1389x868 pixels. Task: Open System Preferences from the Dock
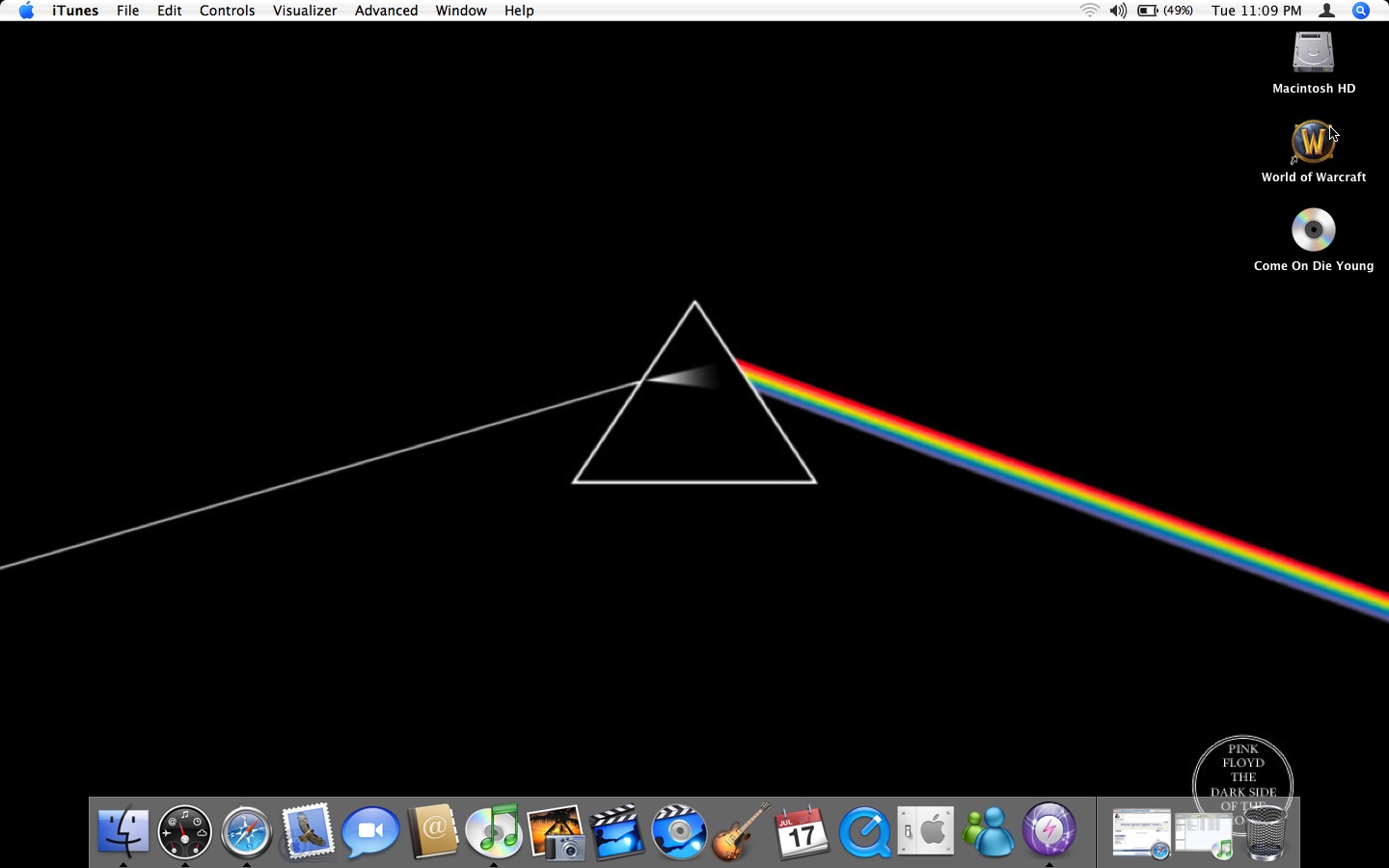926,831
